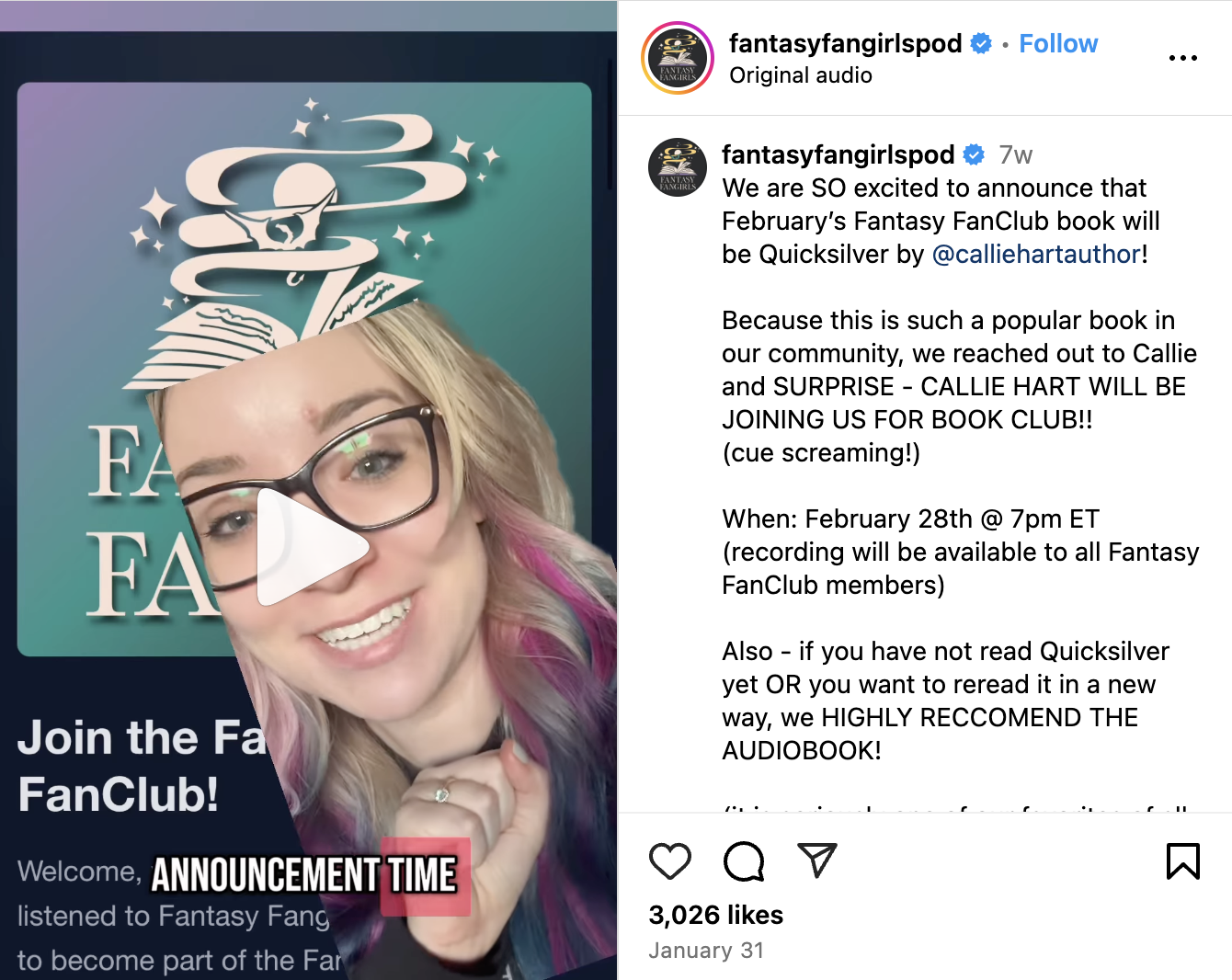The width and height of the screenshot is (1232, 980).
Task: Click the January 31 post date
Action: point(706,951)
